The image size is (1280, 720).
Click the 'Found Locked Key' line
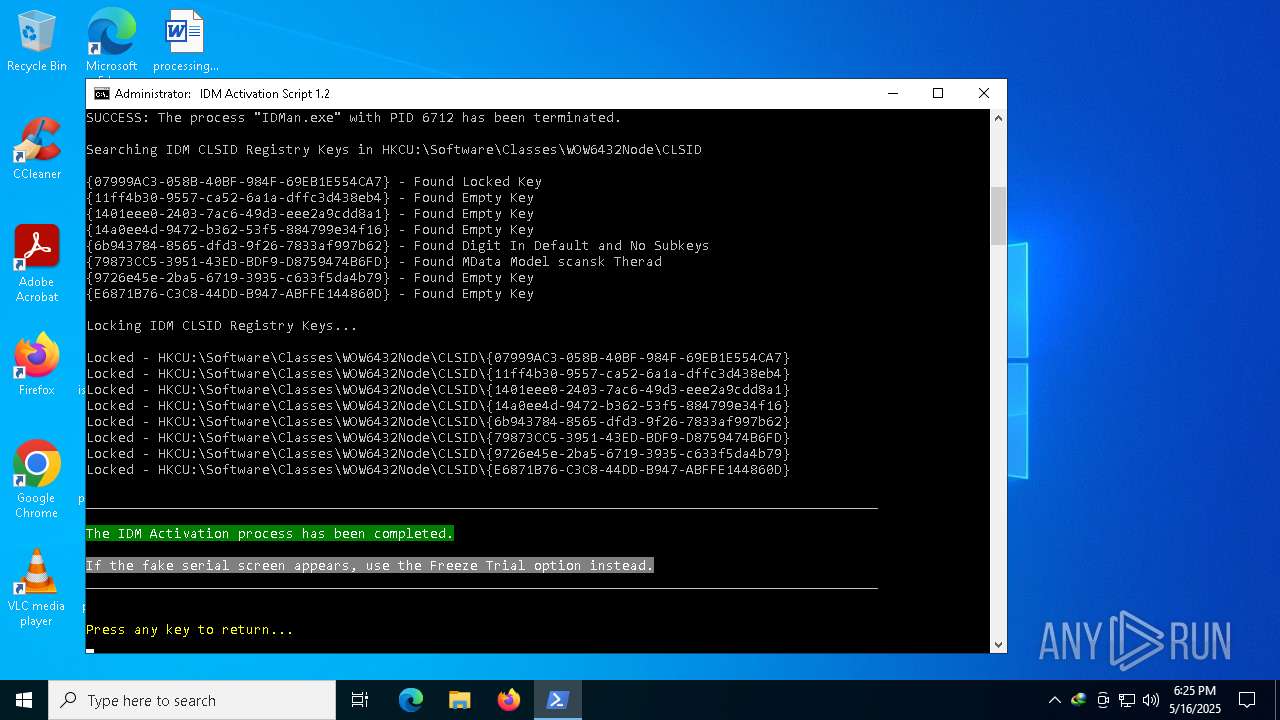coord(314,182)
